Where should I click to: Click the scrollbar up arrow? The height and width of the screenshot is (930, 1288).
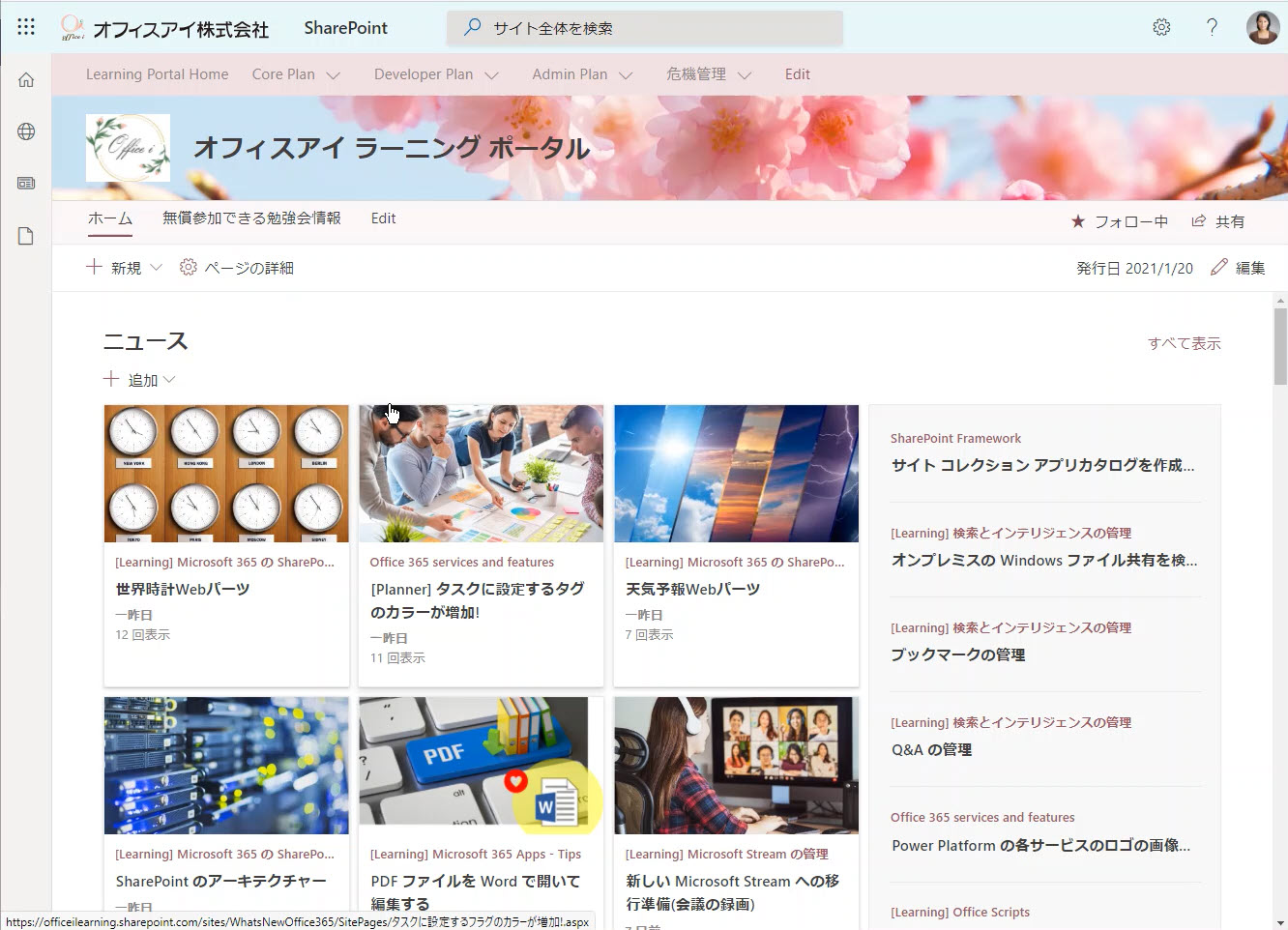[1280, 301]
